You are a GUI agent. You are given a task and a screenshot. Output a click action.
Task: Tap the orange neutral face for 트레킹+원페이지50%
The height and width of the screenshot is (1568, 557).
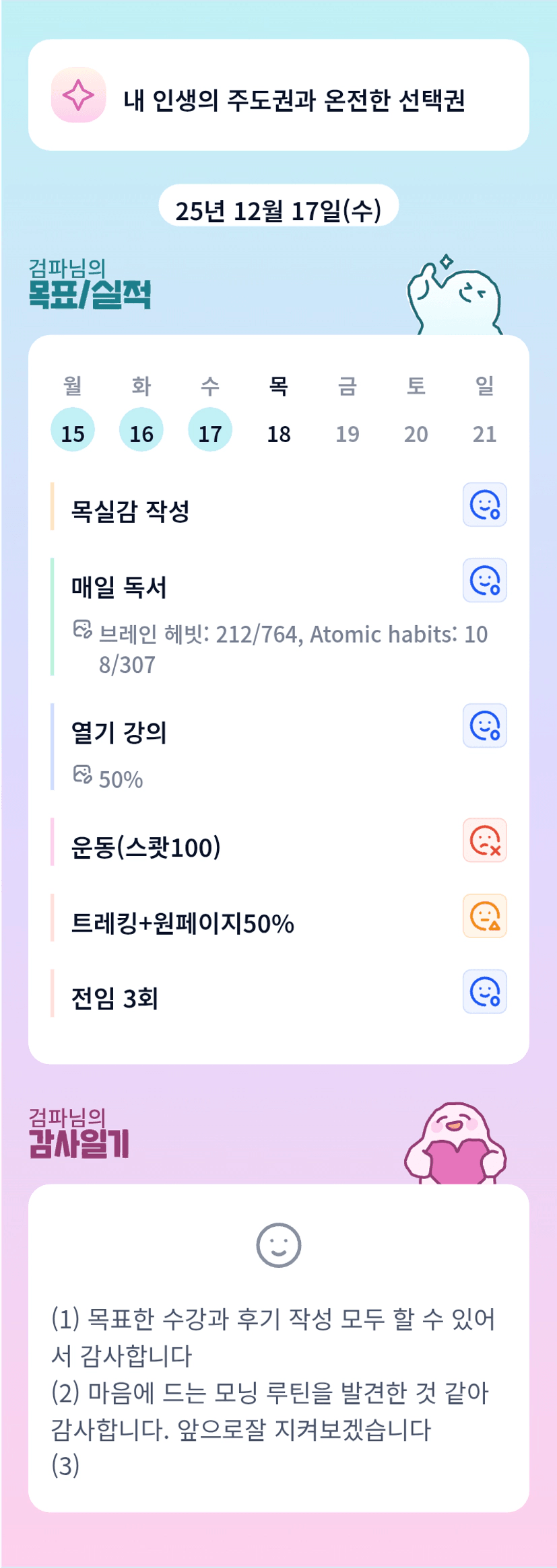[x=484, y=916]
